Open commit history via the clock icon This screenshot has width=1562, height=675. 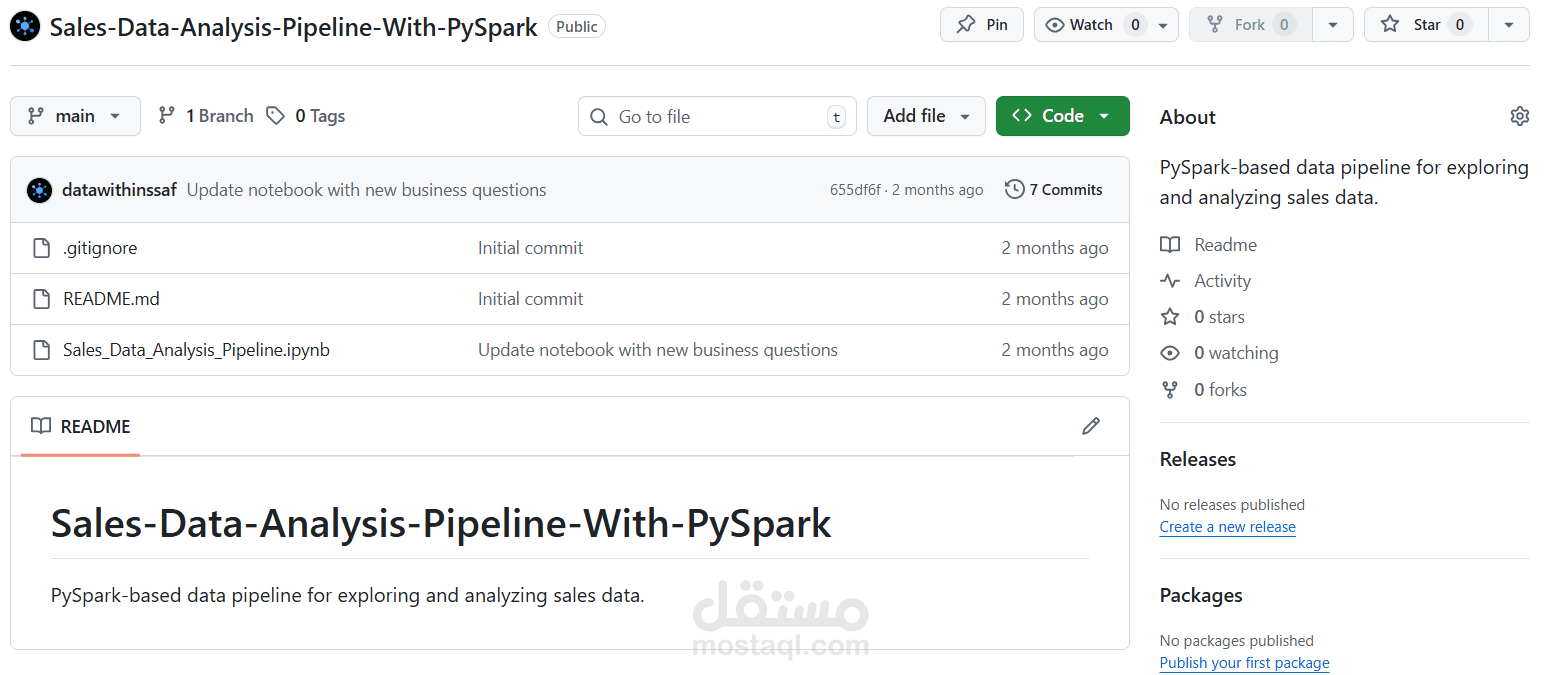click(1014, 189)
